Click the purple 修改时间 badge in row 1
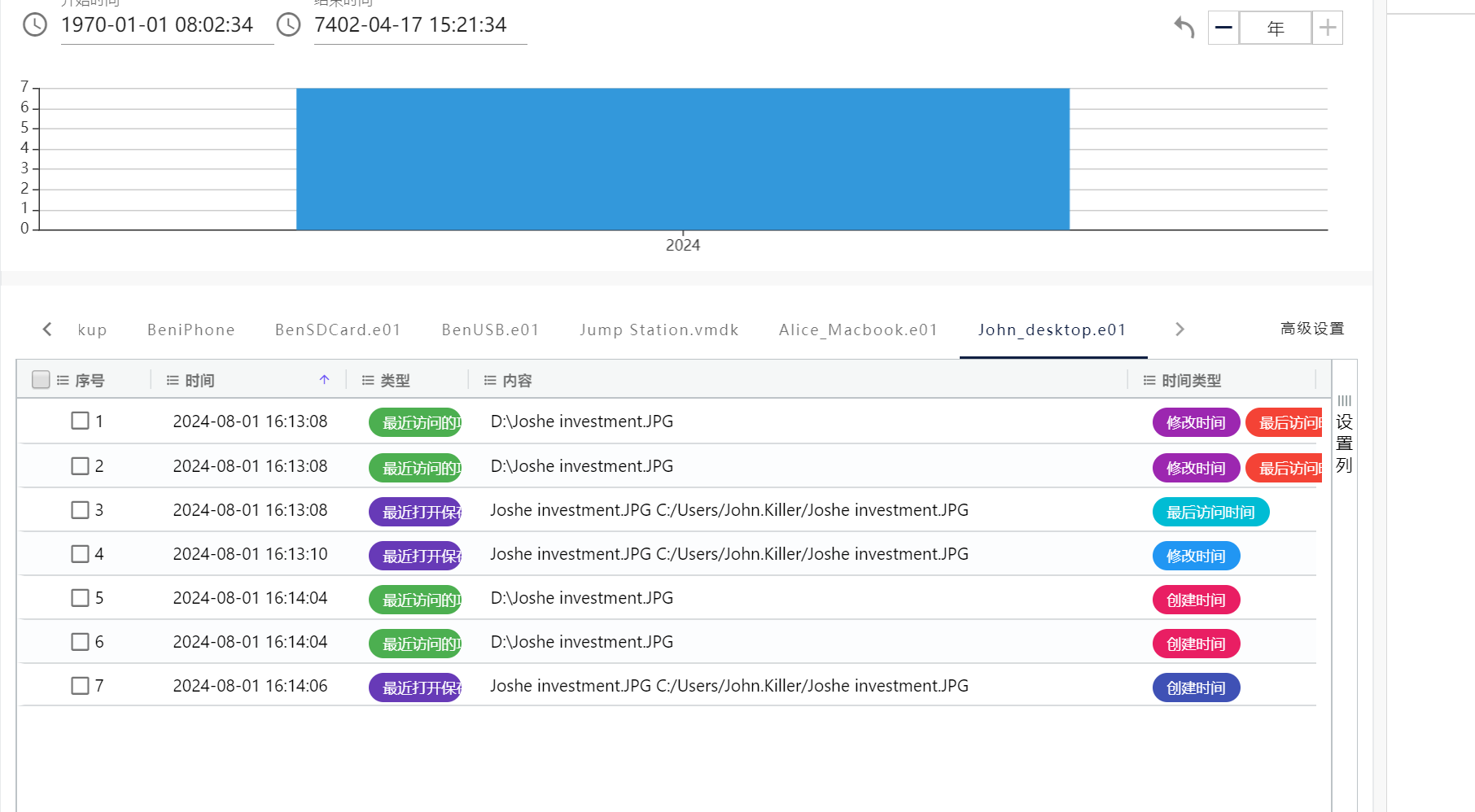This screenshot has height=812, width=1475. pyautogui.click(x=1196, y=422)
